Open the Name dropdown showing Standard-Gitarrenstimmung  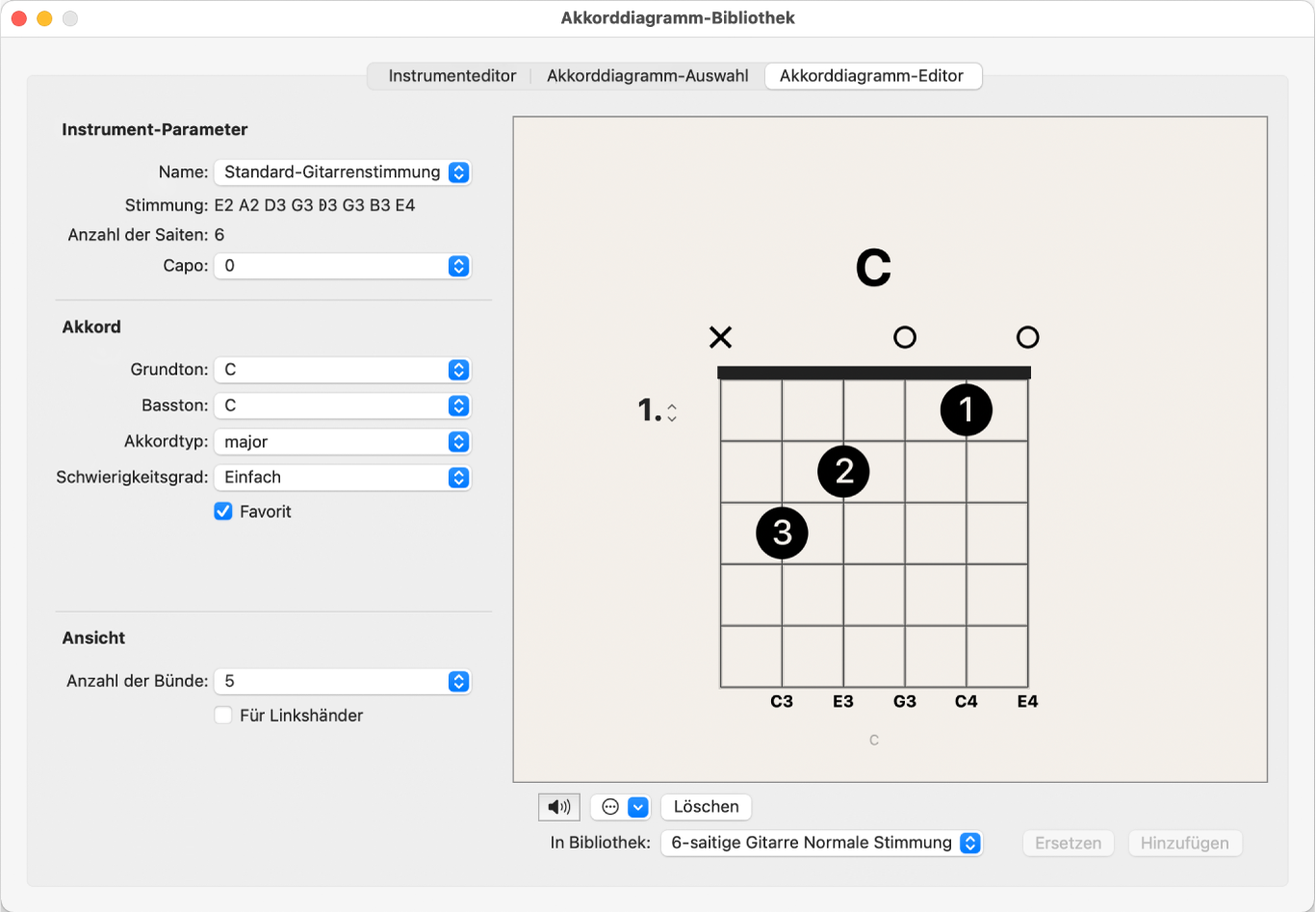[x=343, y=172]
